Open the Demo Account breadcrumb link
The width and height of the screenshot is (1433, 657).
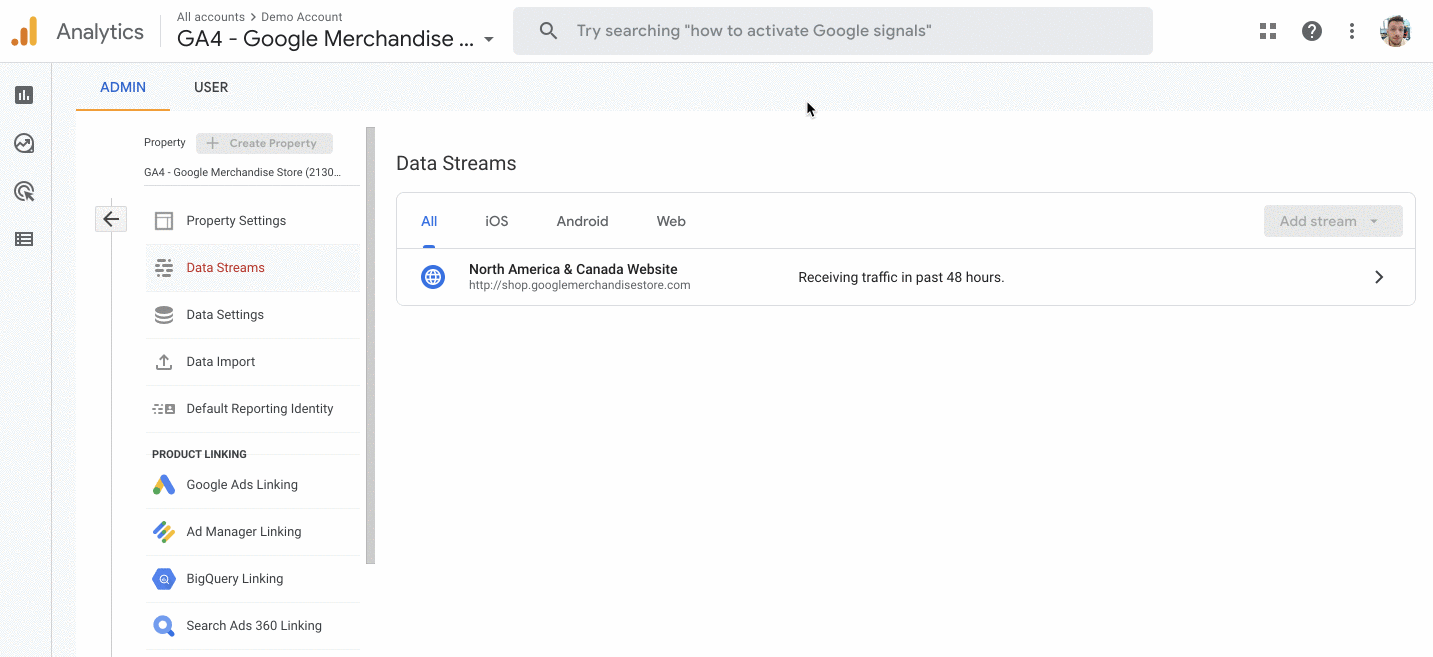click(x=301, y=16)
